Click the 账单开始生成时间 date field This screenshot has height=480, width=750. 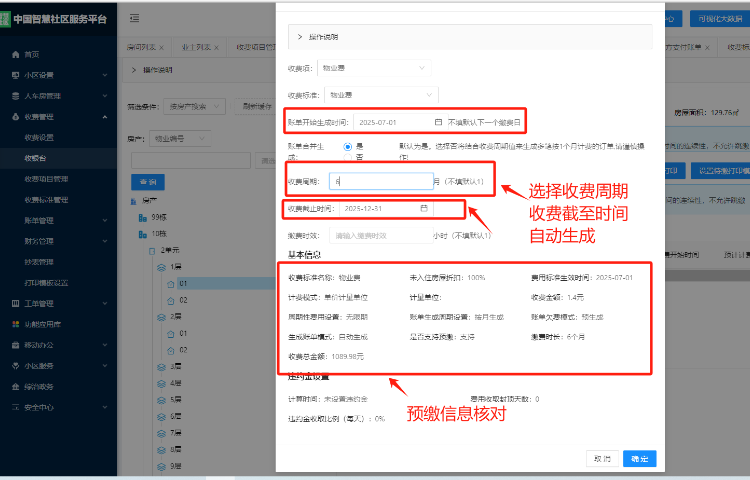click(400, 122)
